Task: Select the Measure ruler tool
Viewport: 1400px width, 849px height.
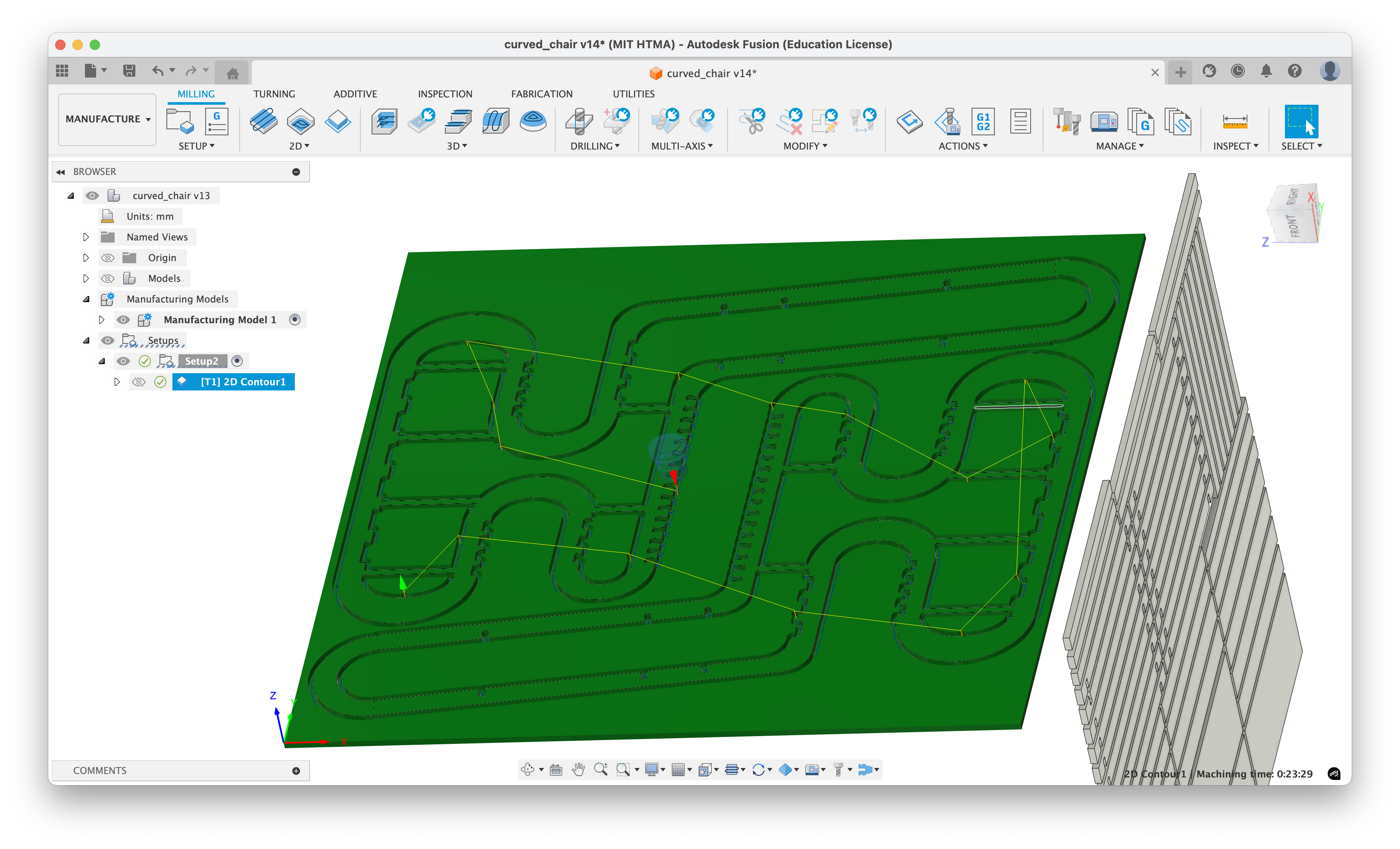Action: 1234,121
